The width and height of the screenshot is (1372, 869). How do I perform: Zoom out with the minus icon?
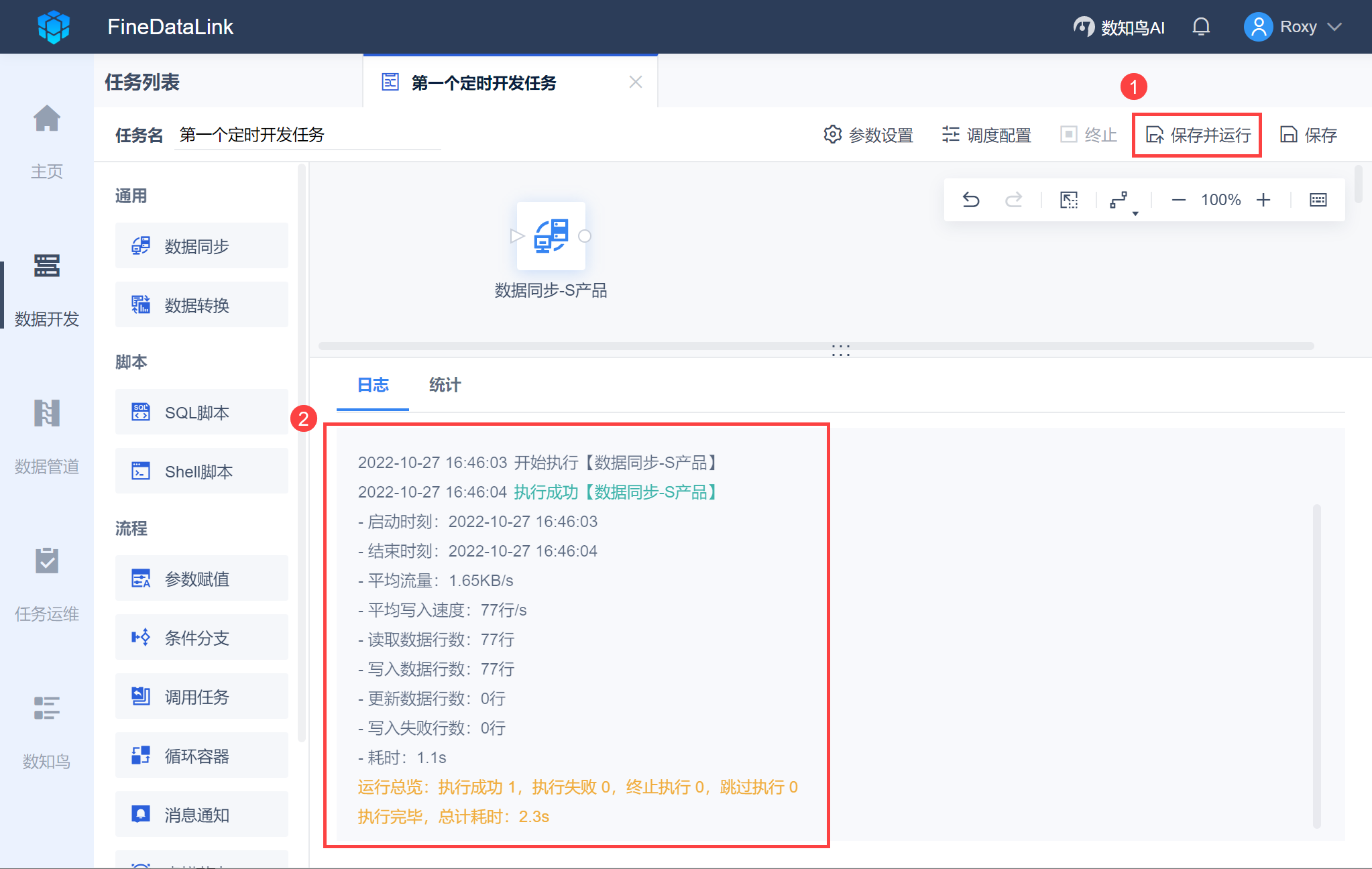(x=1178, y=200)
